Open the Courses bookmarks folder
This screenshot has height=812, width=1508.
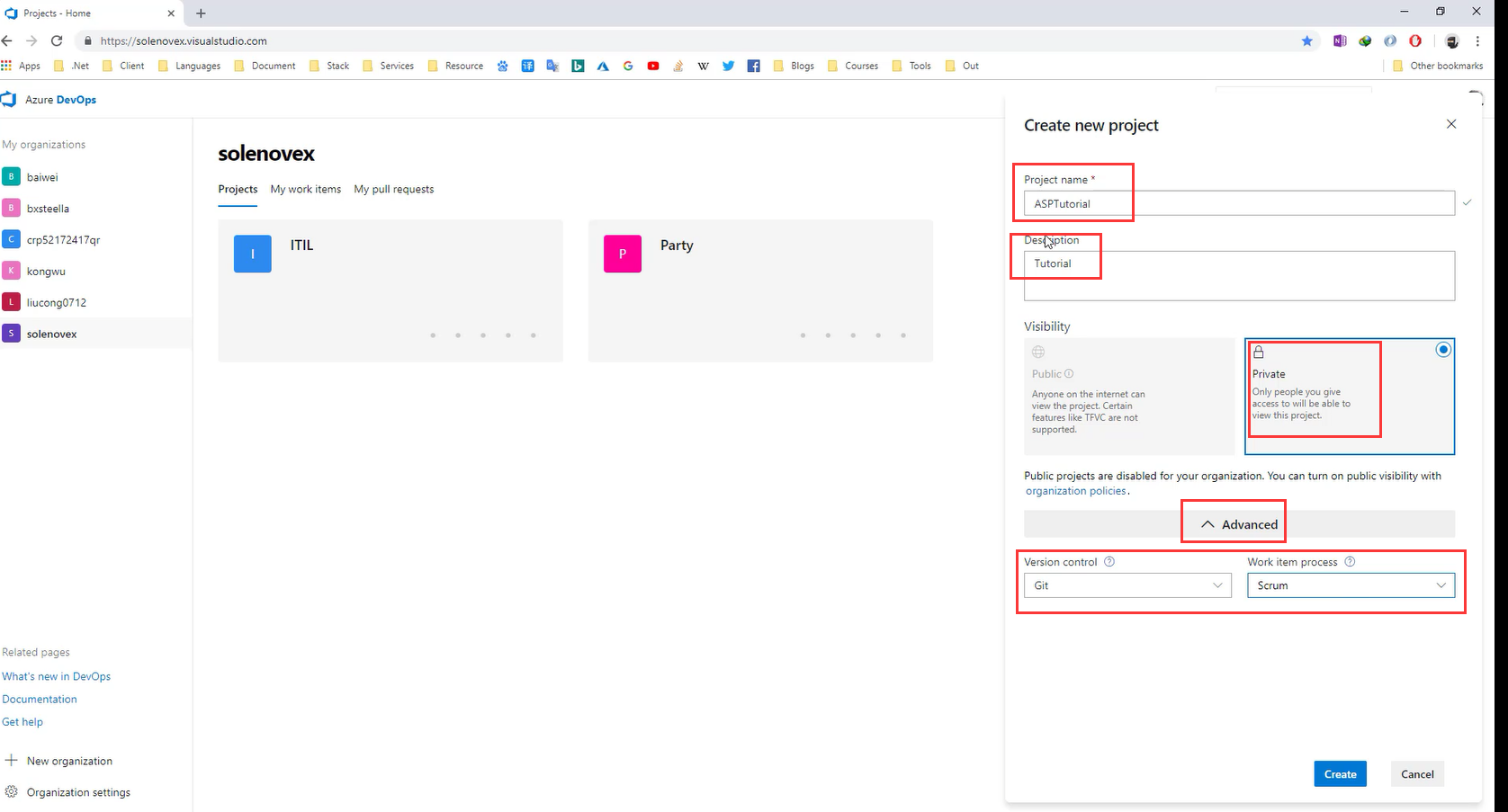pos(853,66)
